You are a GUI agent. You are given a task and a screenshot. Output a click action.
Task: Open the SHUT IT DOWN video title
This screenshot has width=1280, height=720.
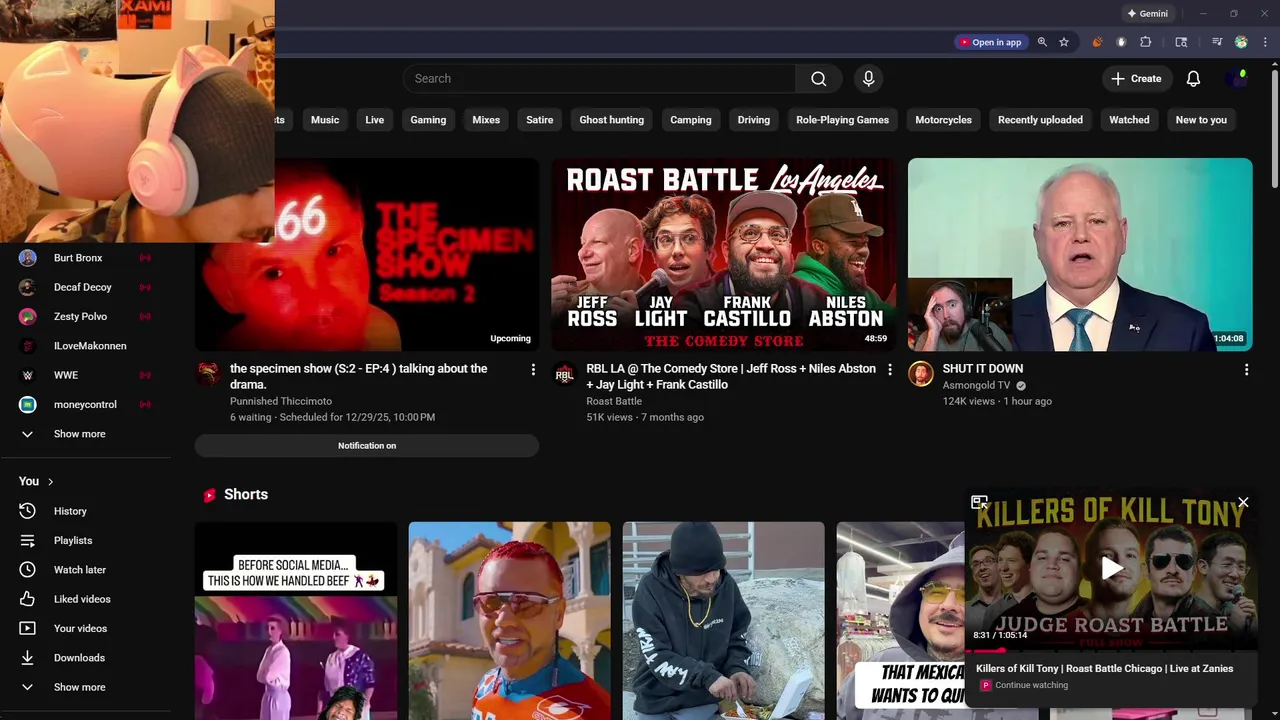(x=983, y=369)
